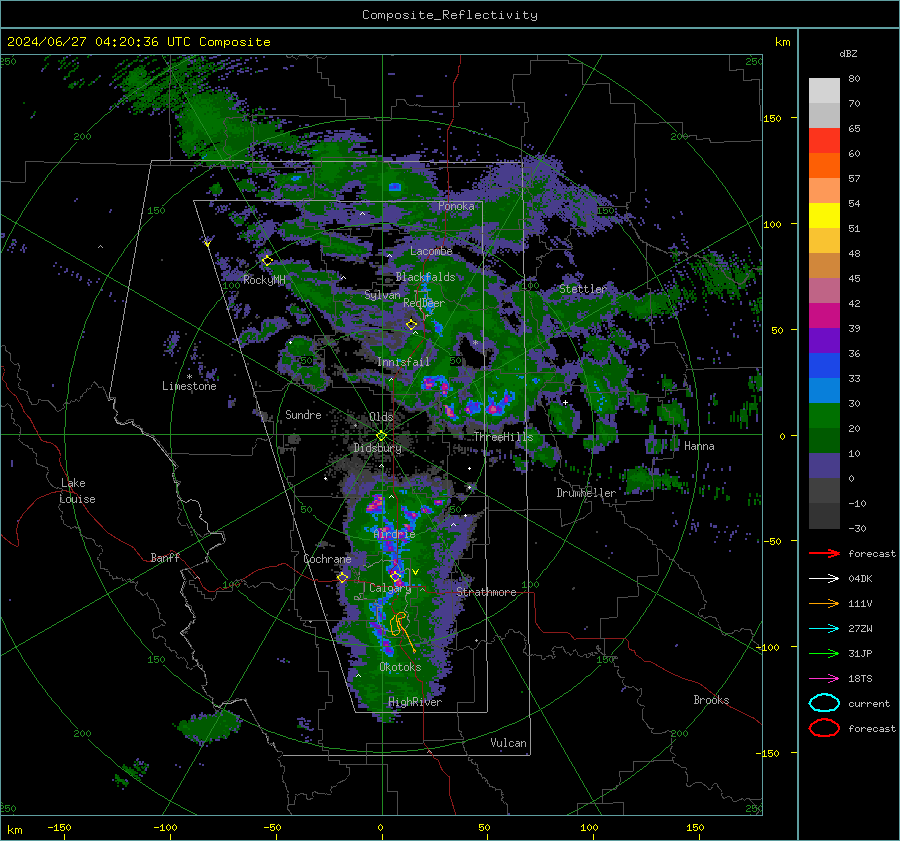This screenshot has width=900, height=841.
Task: Click the Hanna town label
Action: coord(699,445)
